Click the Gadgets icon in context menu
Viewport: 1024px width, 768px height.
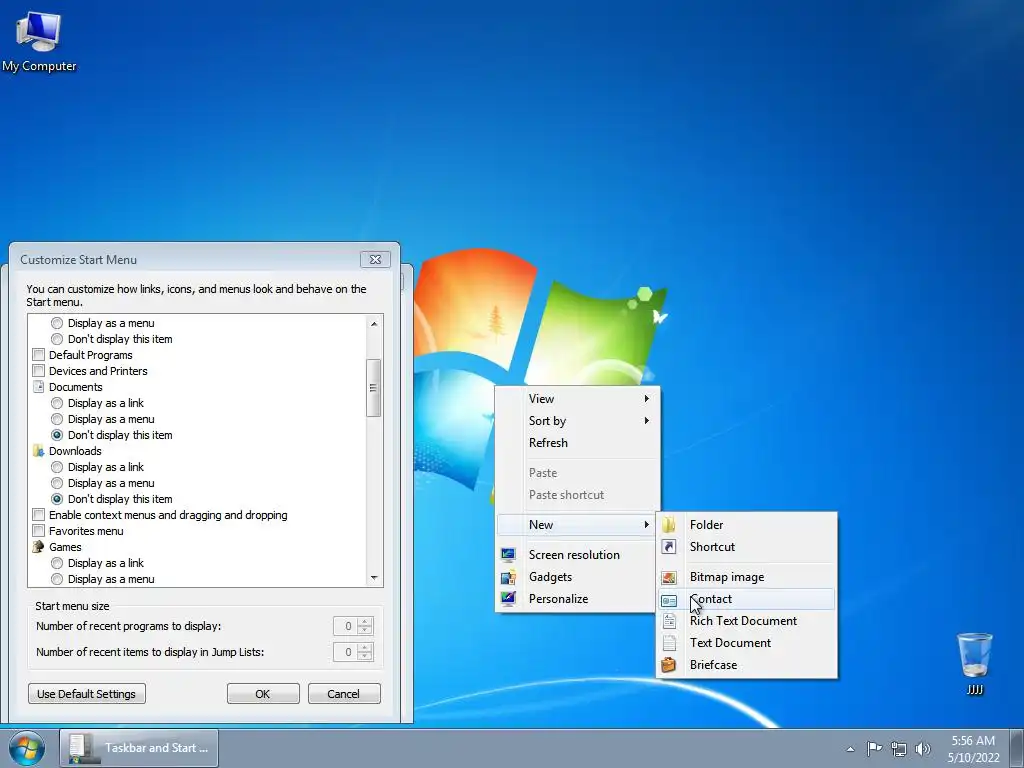(508, 577)
